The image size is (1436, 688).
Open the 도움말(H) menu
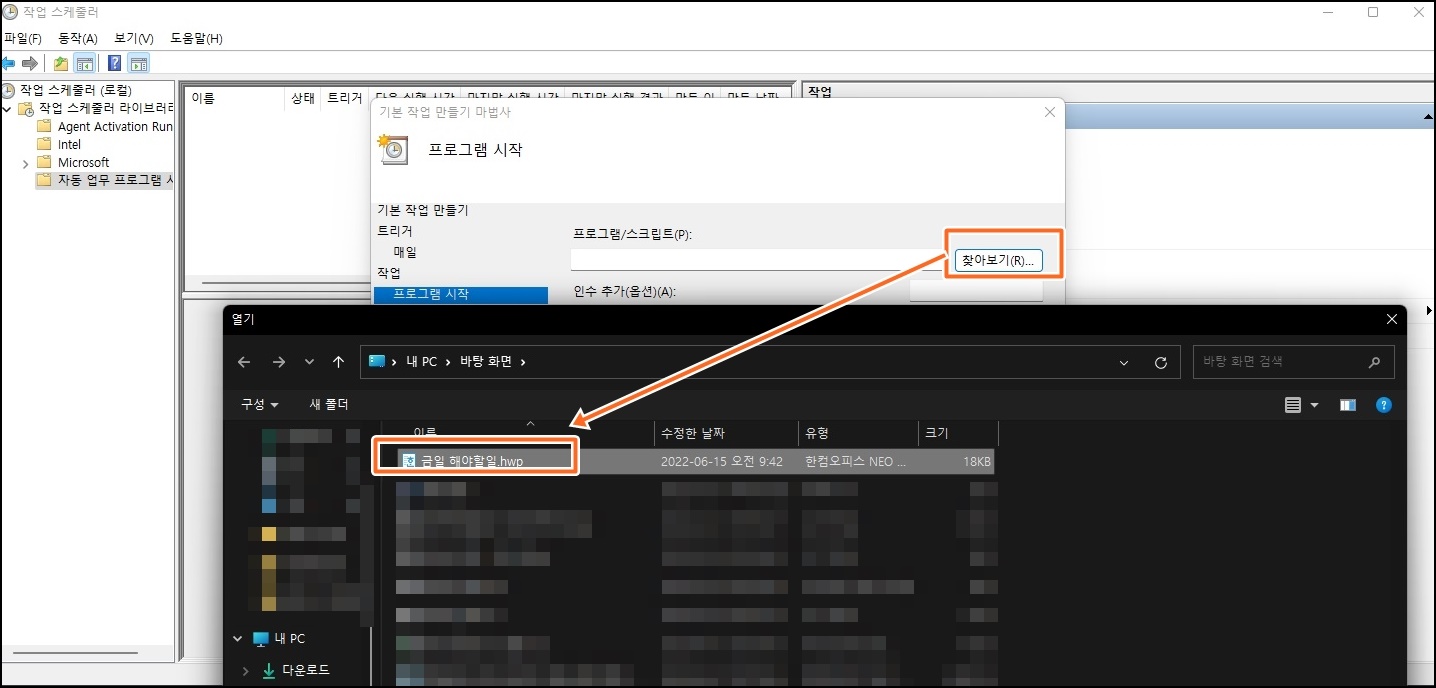(x=196, y=38)
